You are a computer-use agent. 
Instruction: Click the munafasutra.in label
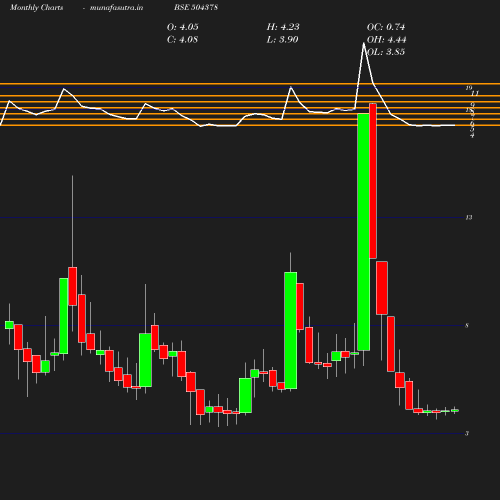116,8
